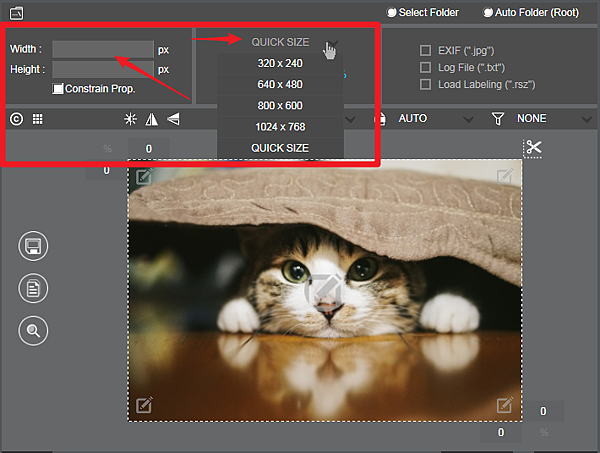
Task: Click the Height input field
Action: 103,69
